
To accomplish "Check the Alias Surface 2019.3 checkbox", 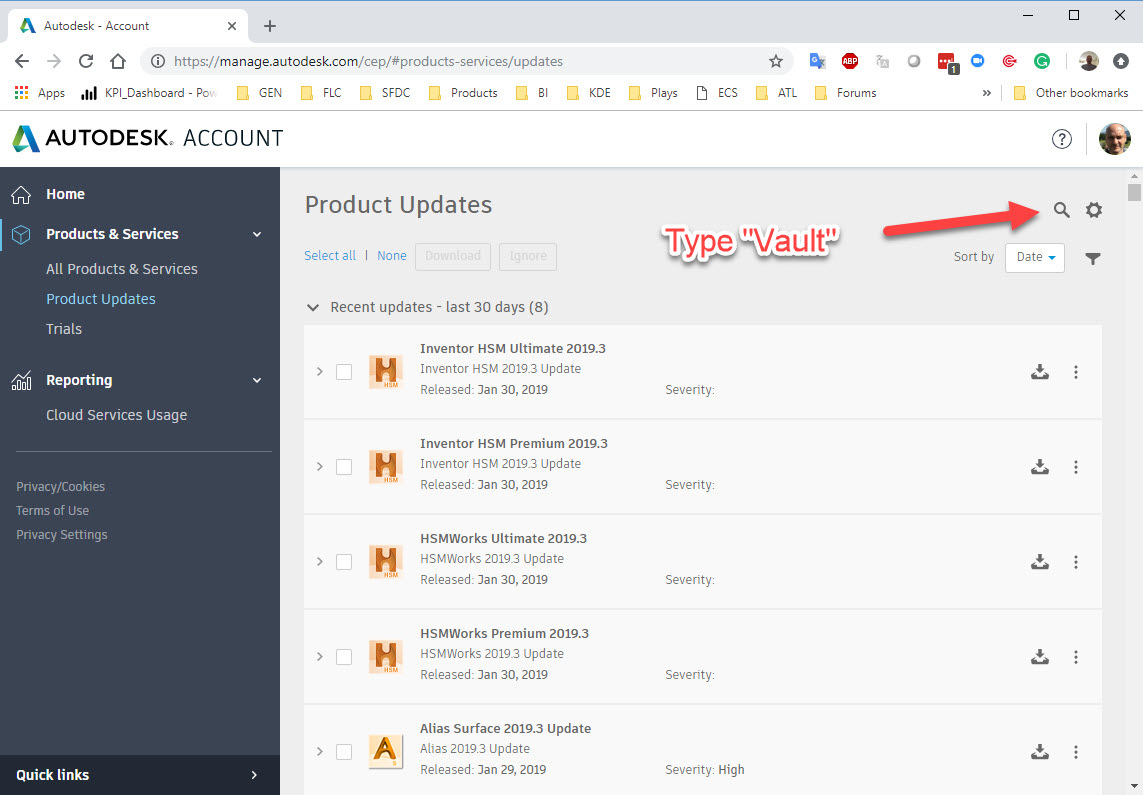I will point(344,751).
